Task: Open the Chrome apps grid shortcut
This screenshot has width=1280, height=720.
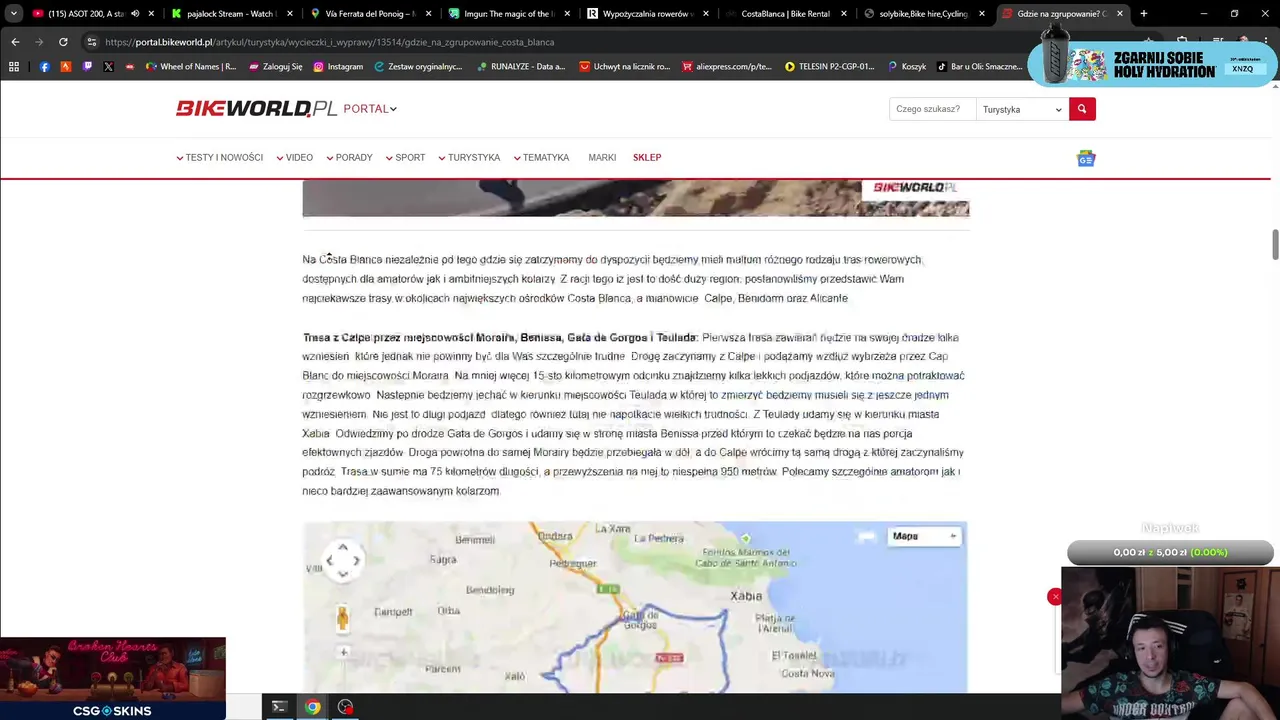Action: point(14,66)
